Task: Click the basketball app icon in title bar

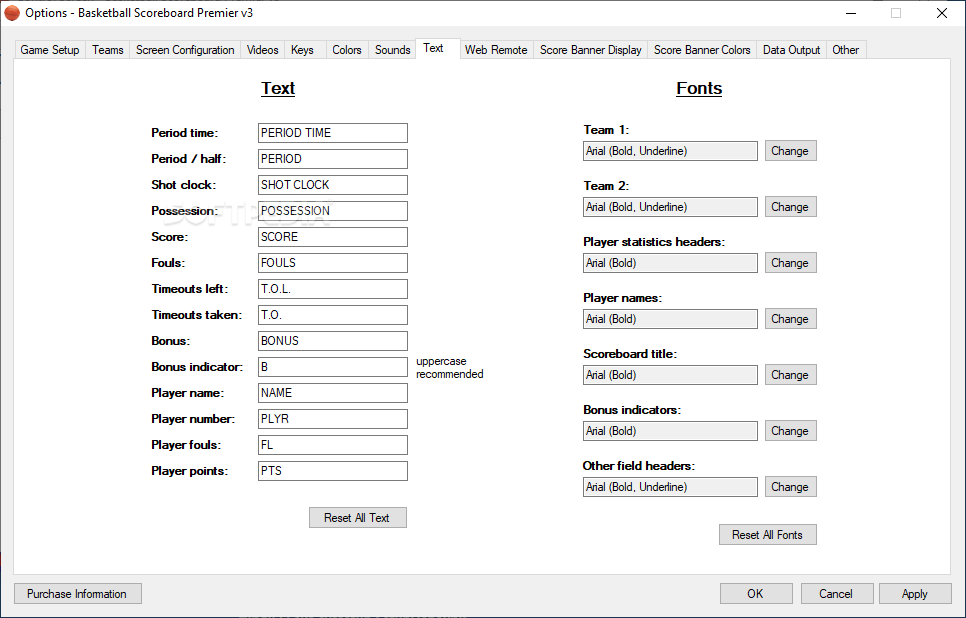Action: [12, 13]
